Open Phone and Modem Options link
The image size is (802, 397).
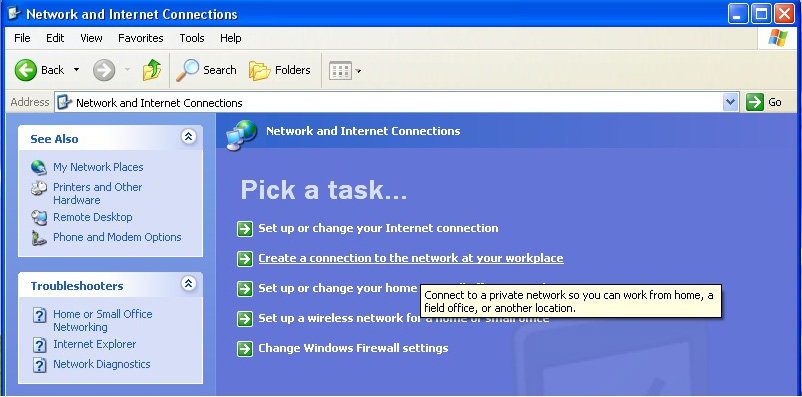(x=117, y=237)
